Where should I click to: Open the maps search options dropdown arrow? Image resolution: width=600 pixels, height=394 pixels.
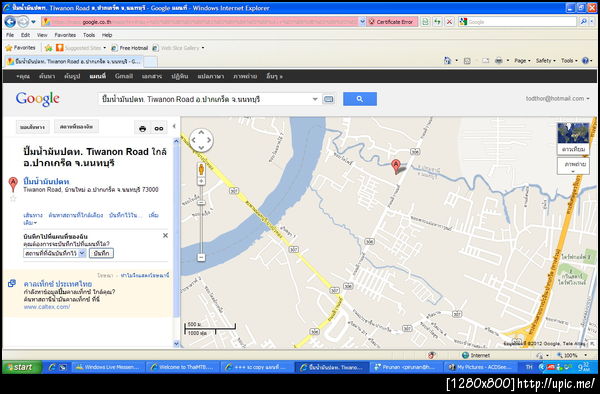click(x=315, y=99)
